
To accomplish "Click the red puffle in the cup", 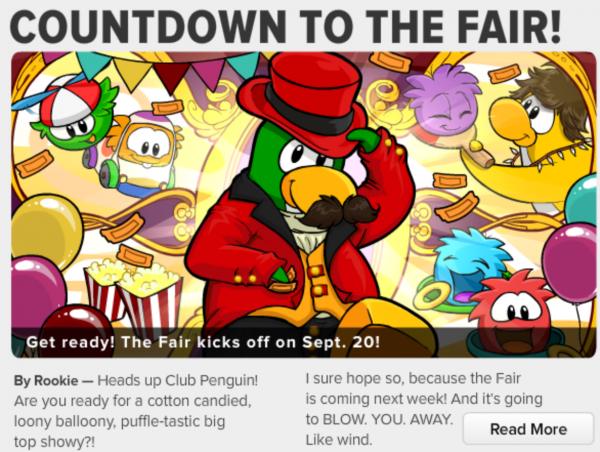I will point(511,312).
